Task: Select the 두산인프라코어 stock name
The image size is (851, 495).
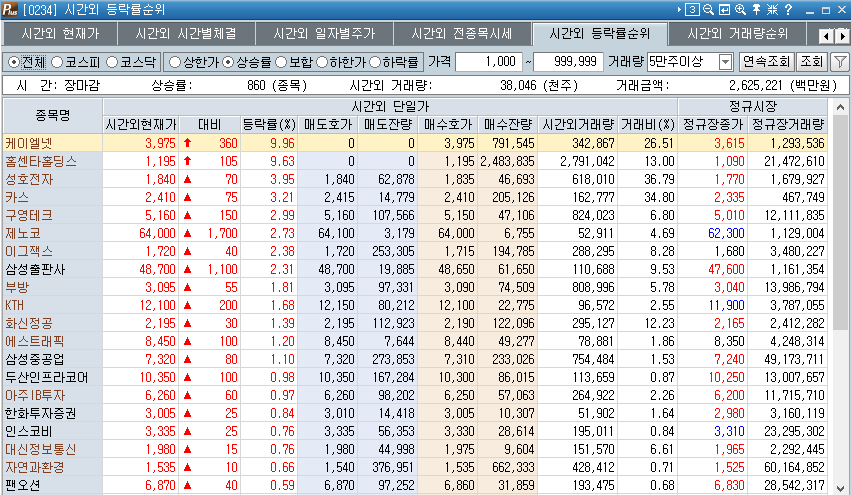Action: [47, 377]
